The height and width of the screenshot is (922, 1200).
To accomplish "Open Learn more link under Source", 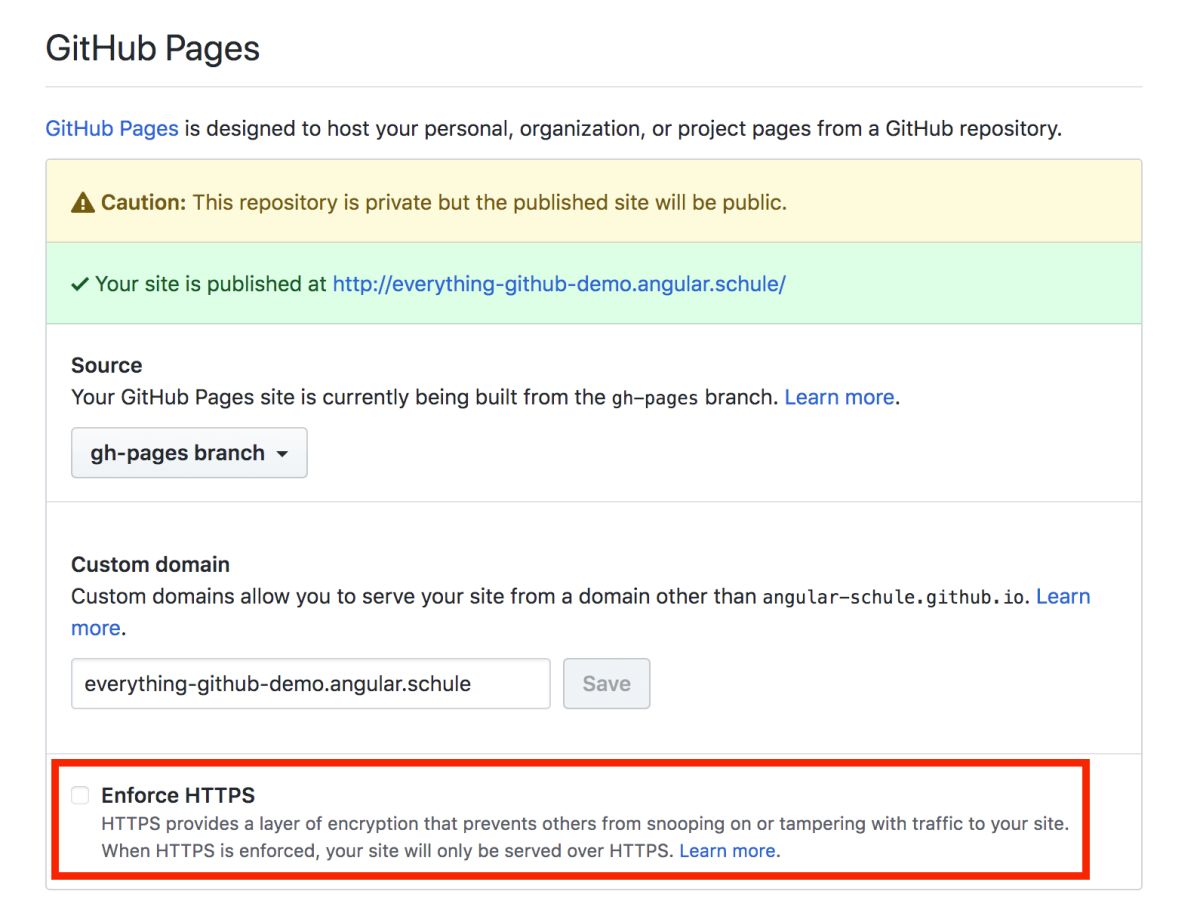I will click(839, 397).
